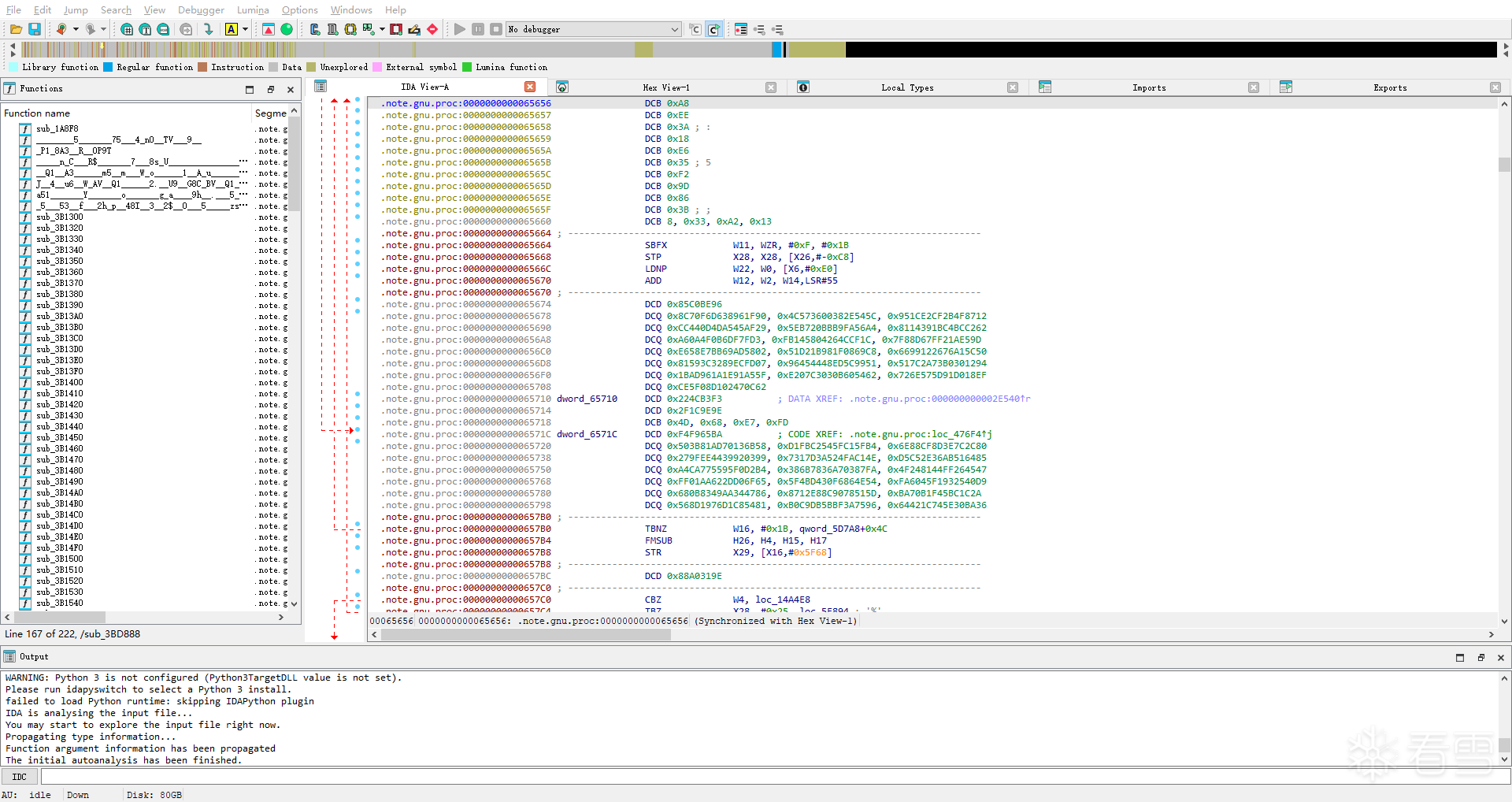Open the Debugger menu
Screen dimensions: 1512x802
[x=201, y=9]
